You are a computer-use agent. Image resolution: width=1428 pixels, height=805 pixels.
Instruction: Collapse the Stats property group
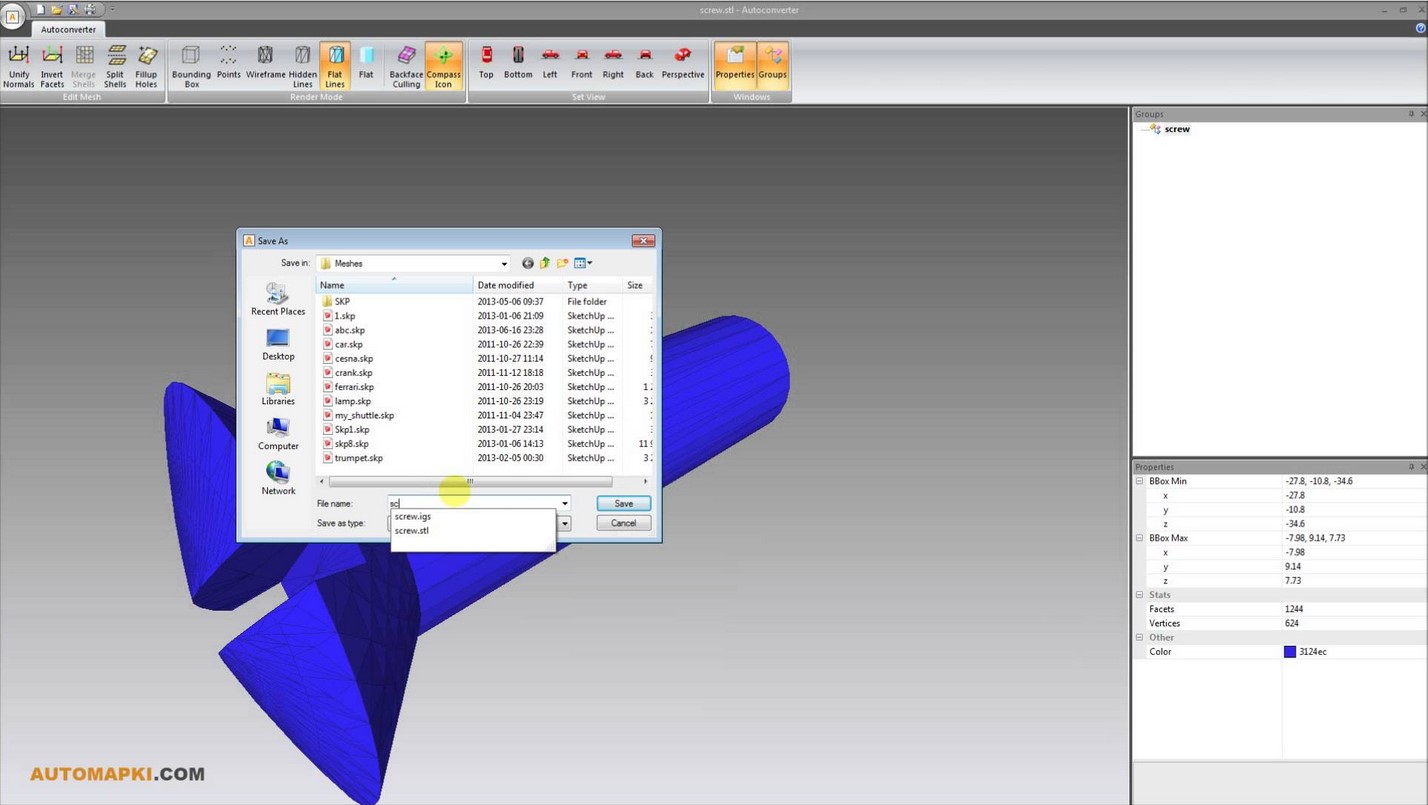point(1140,595)
